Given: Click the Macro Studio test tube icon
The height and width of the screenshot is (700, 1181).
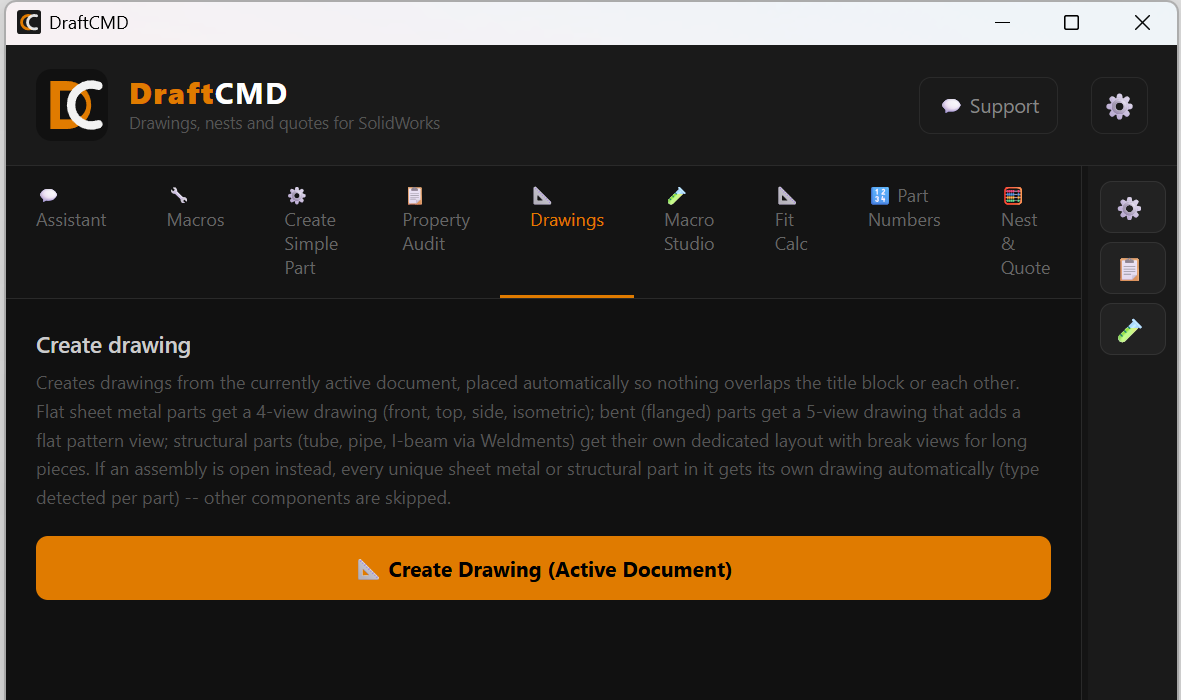Looking at the screenshot, I should pos(676,196).
